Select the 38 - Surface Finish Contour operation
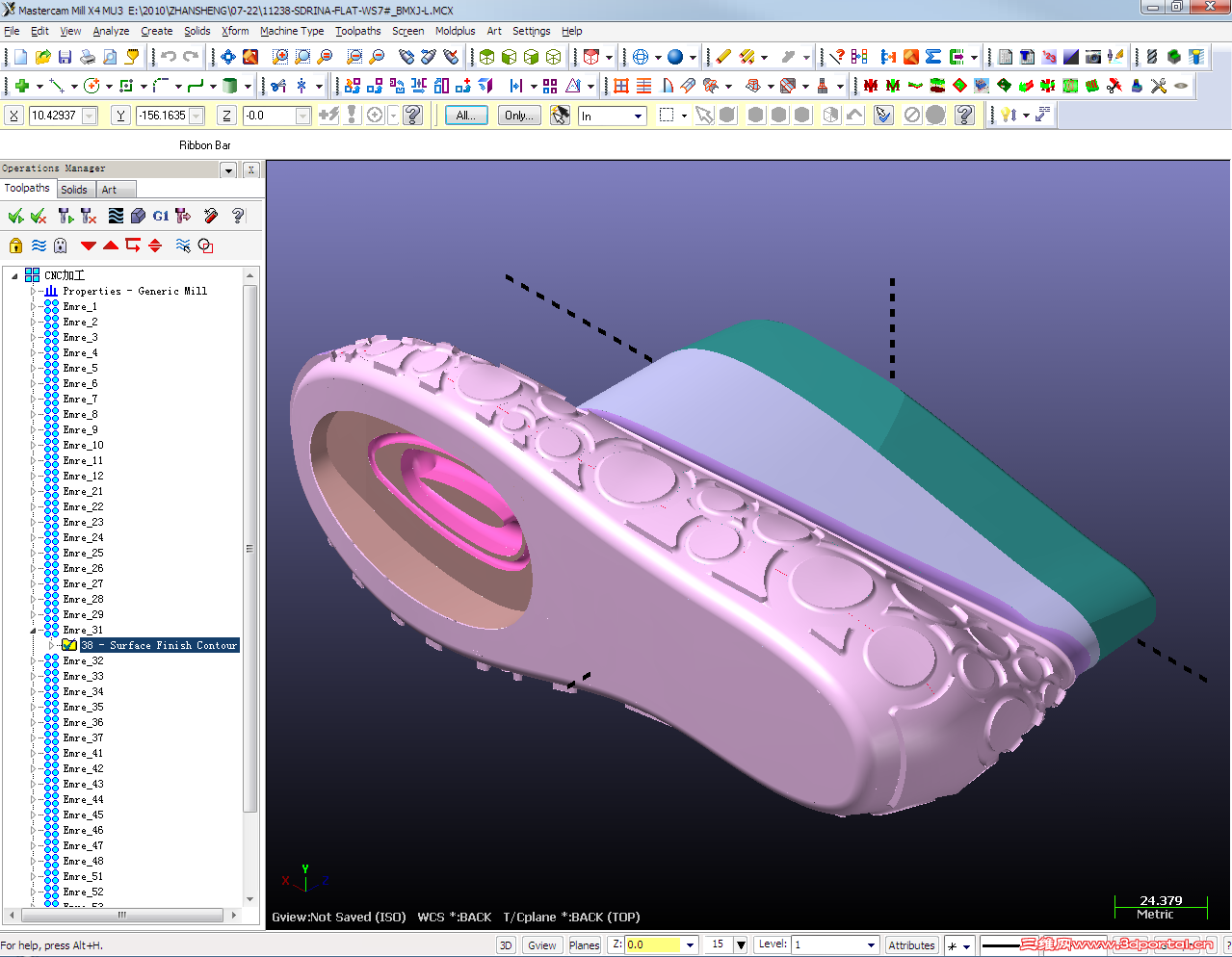Viewport: 1232px width, 957px height. pos(159,645)
